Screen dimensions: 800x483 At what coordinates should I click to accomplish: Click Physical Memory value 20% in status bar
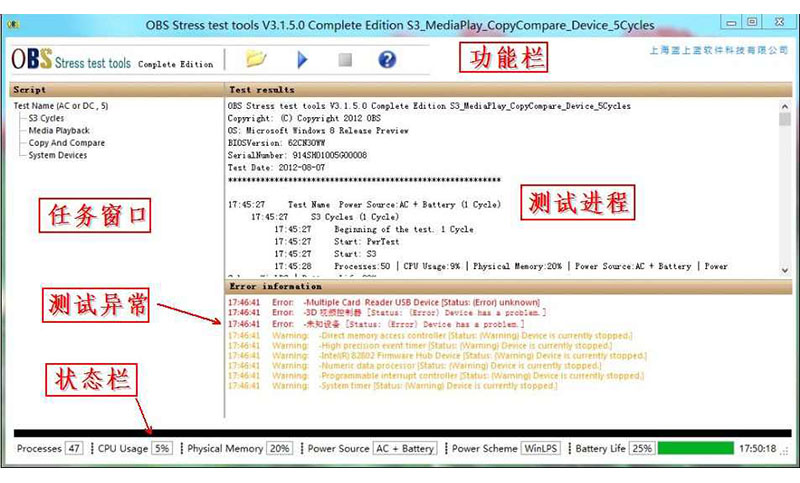(280, 448)
